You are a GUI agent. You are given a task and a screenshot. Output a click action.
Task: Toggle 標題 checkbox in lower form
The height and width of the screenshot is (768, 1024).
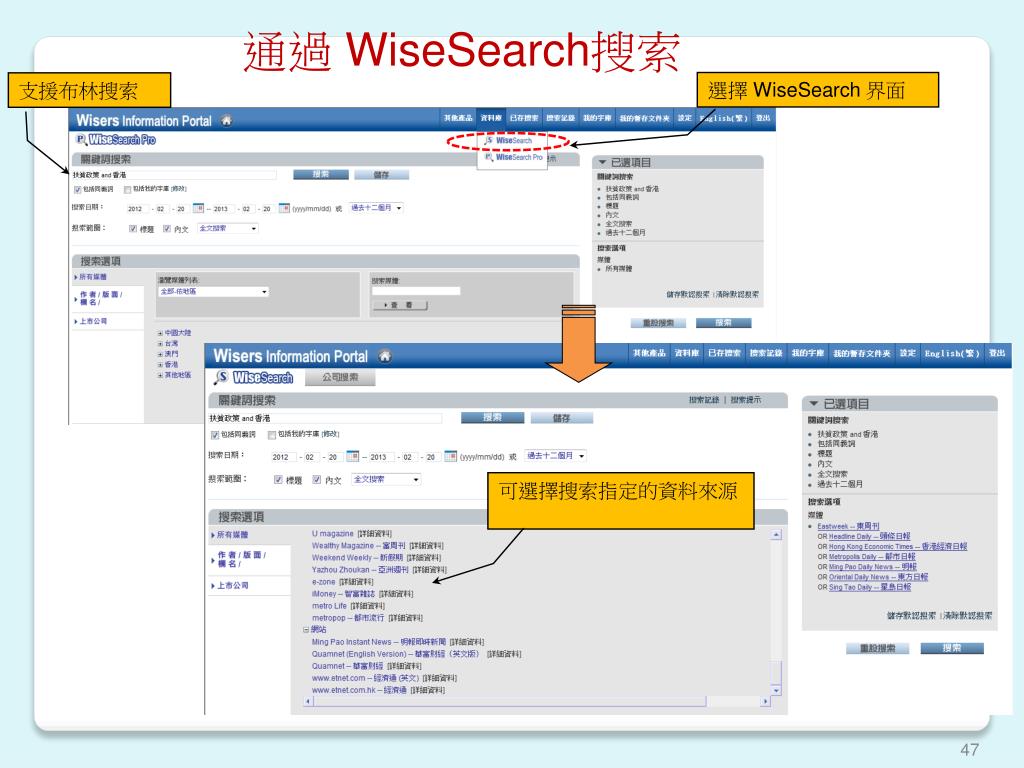[278, 480]
